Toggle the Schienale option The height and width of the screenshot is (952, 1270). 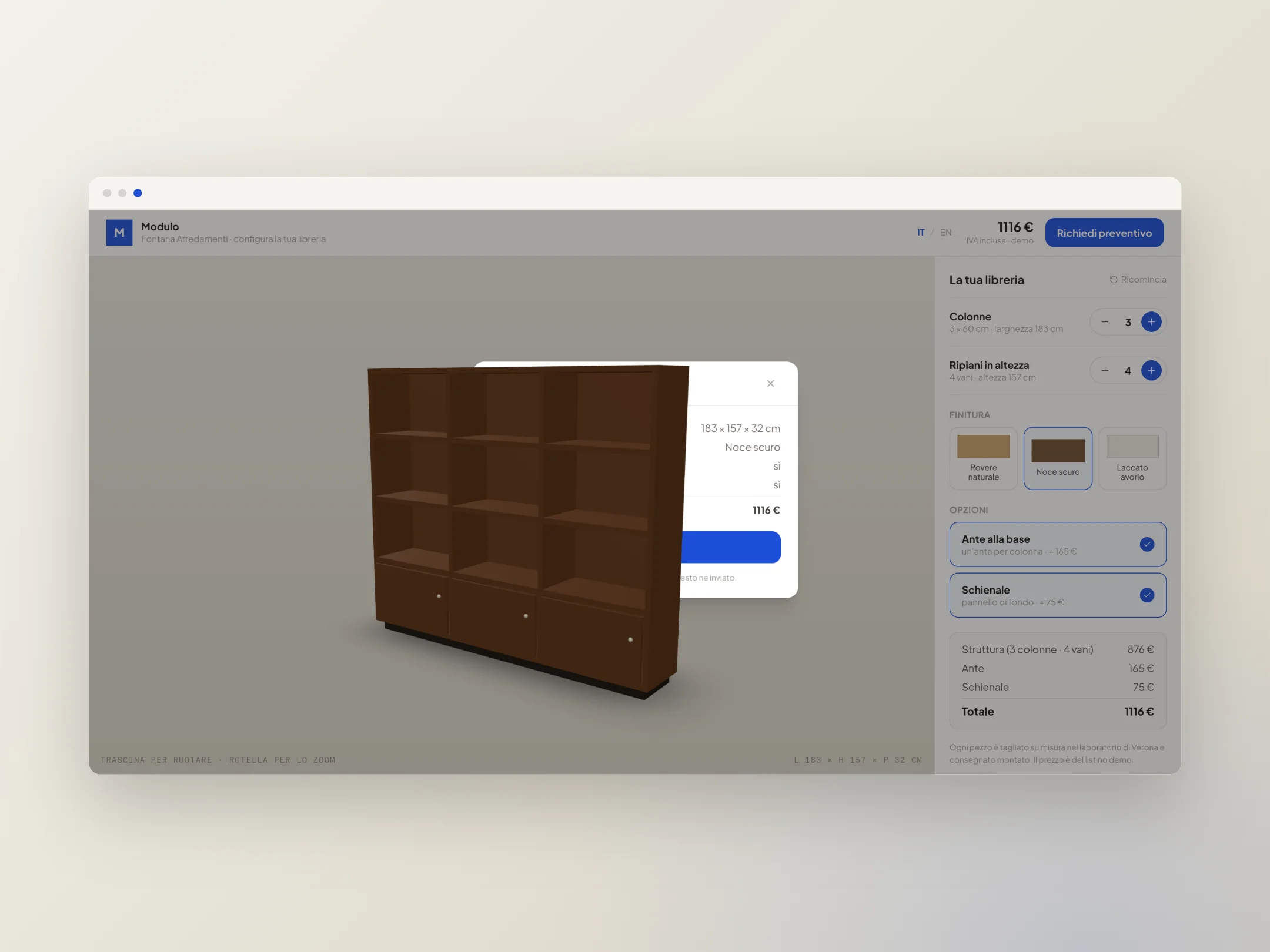tap(1058, 595)
